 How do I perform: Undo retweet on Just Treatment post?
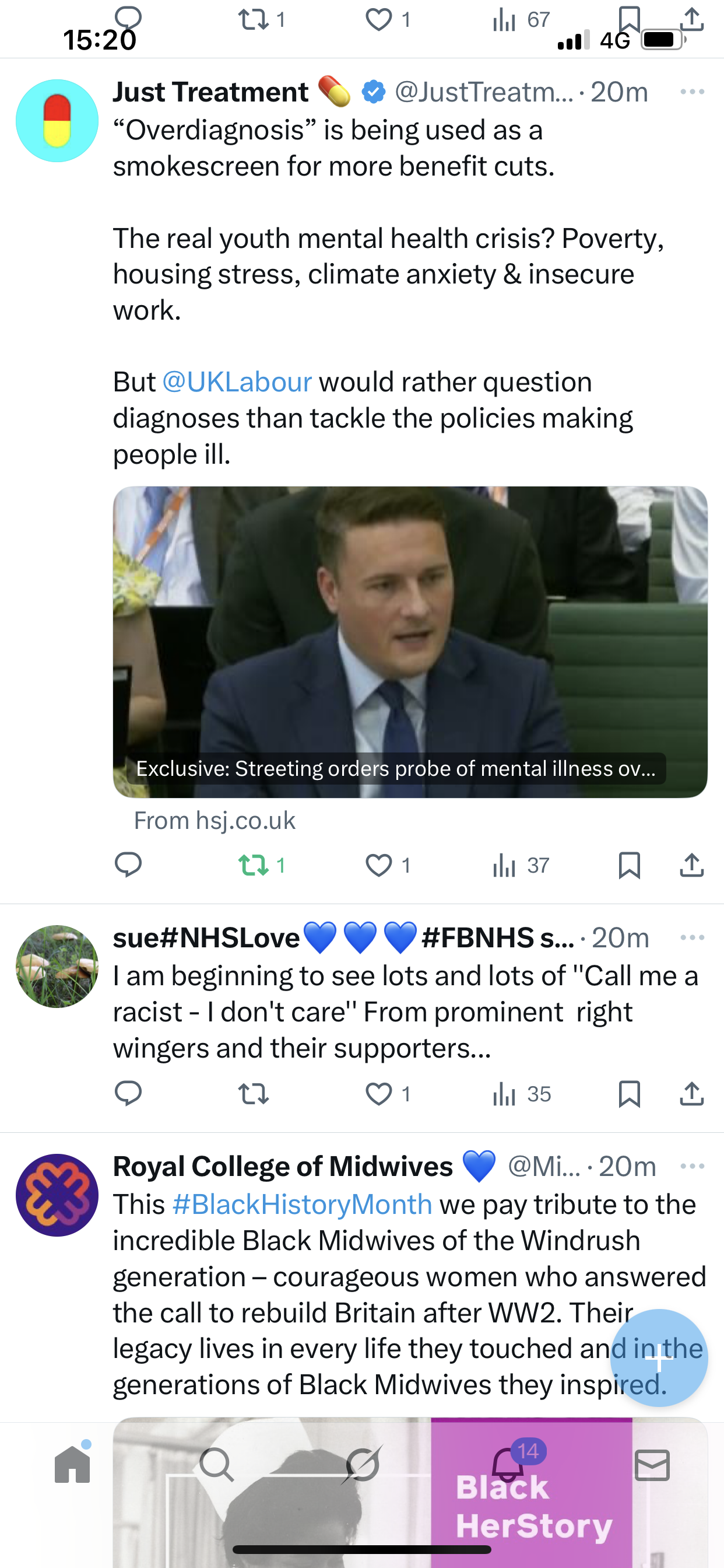tap(254, 865)
